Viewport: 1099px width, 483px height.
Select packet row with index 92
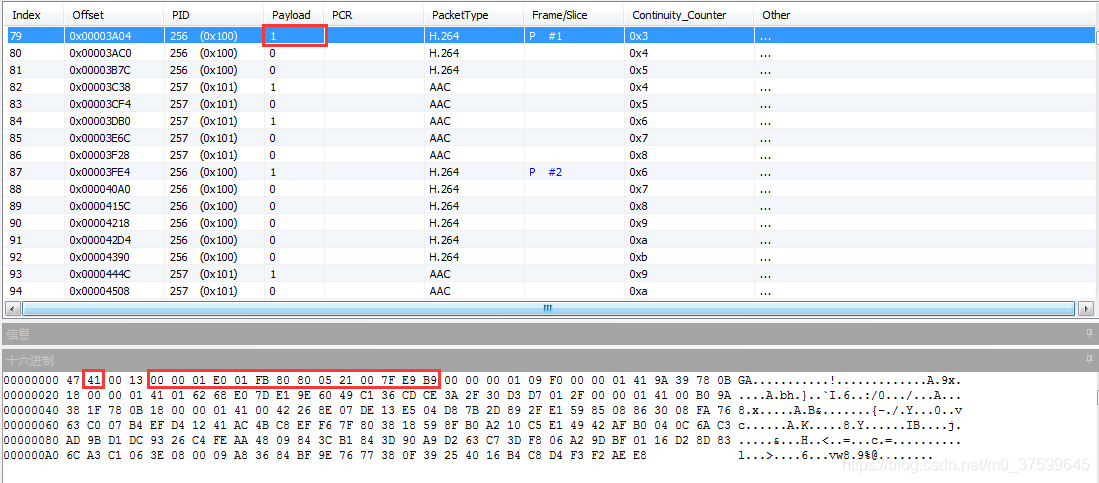(551, 257)
